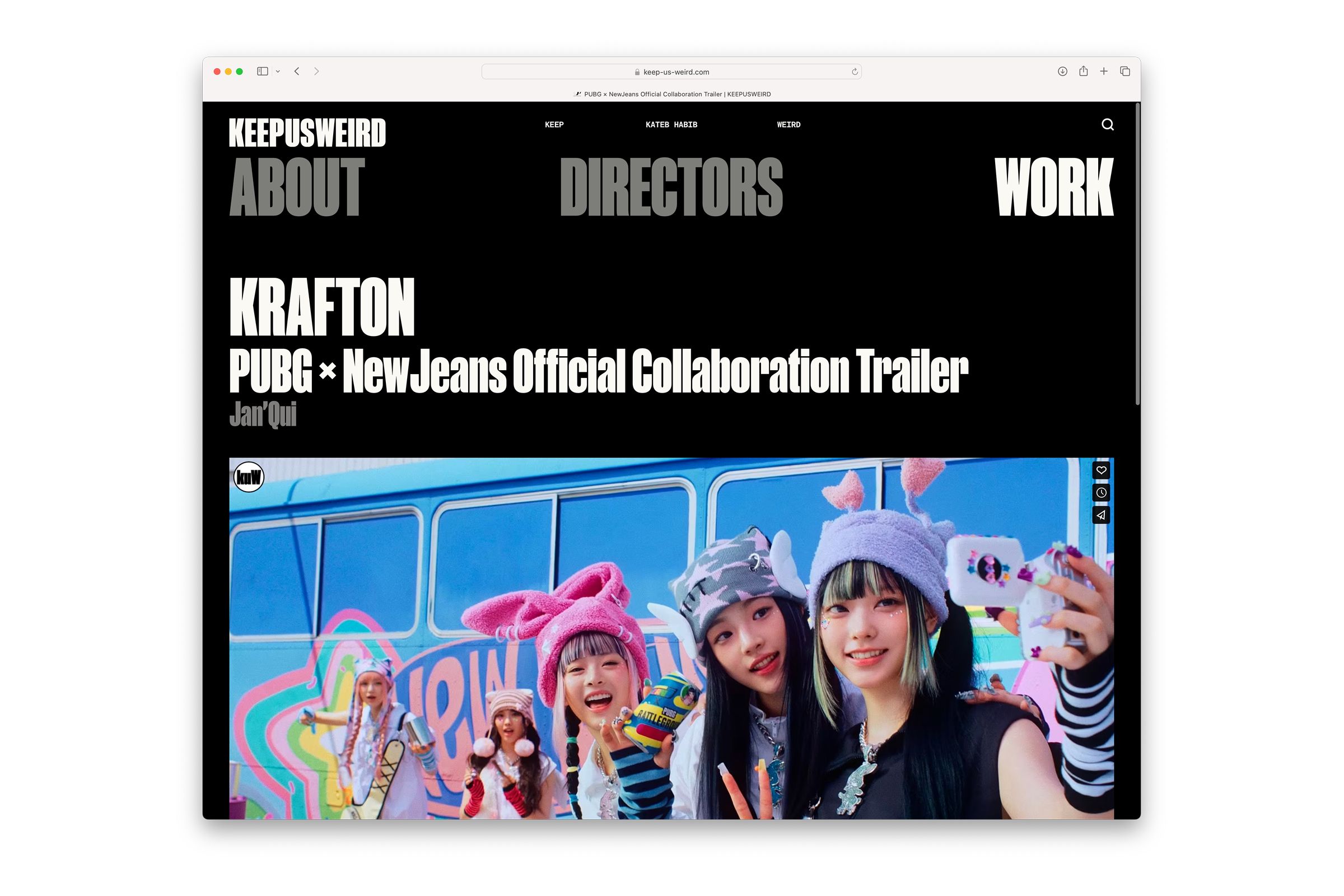Click the KEEPUSWEIRD logo link
The width and height of the screenshot is (1344, 896).
307,133
